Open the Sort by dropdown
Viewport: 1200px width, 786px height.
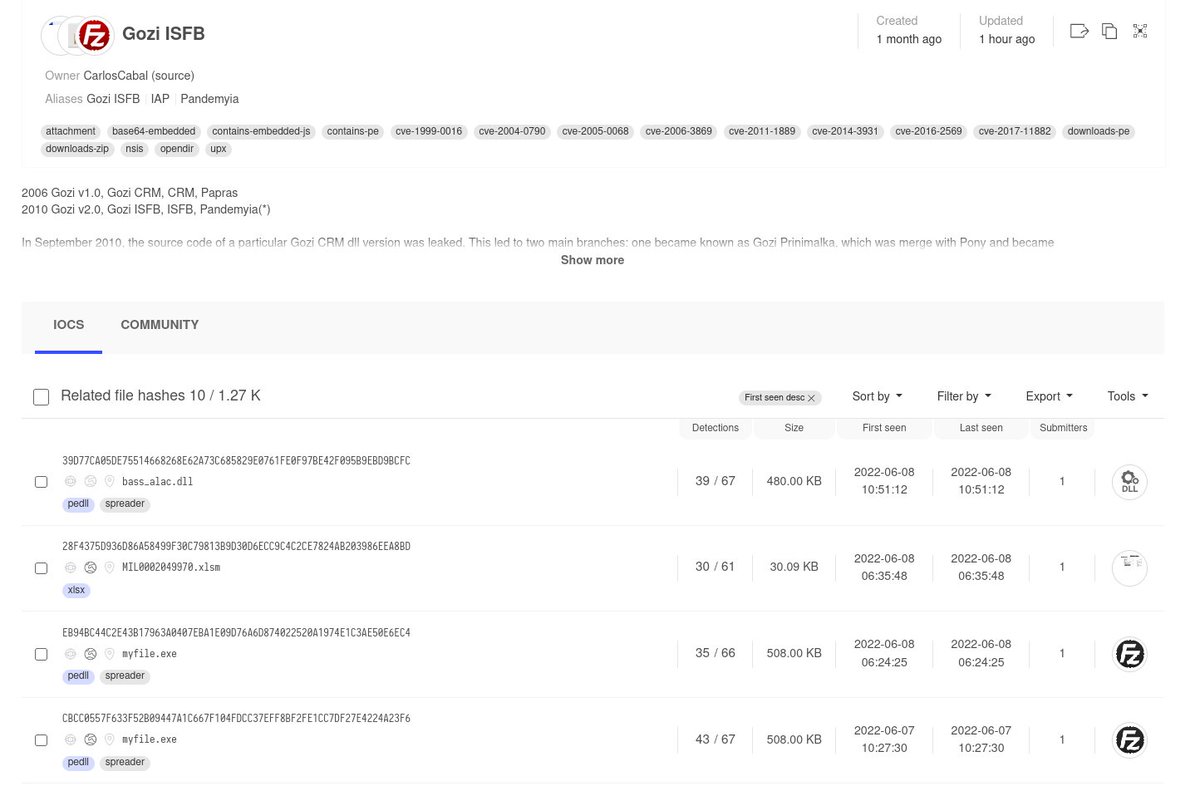click(x=877, y=396)
